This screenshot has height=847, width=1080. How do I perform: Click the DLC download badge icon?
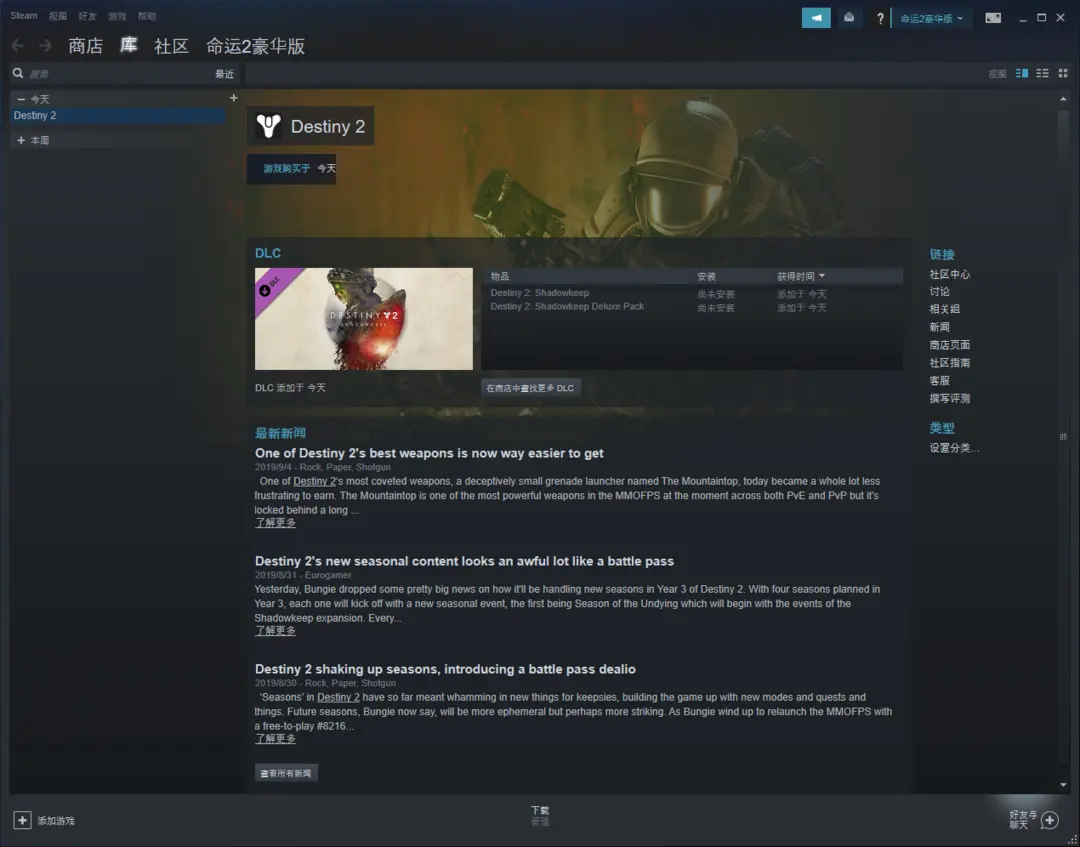[264, 291]
